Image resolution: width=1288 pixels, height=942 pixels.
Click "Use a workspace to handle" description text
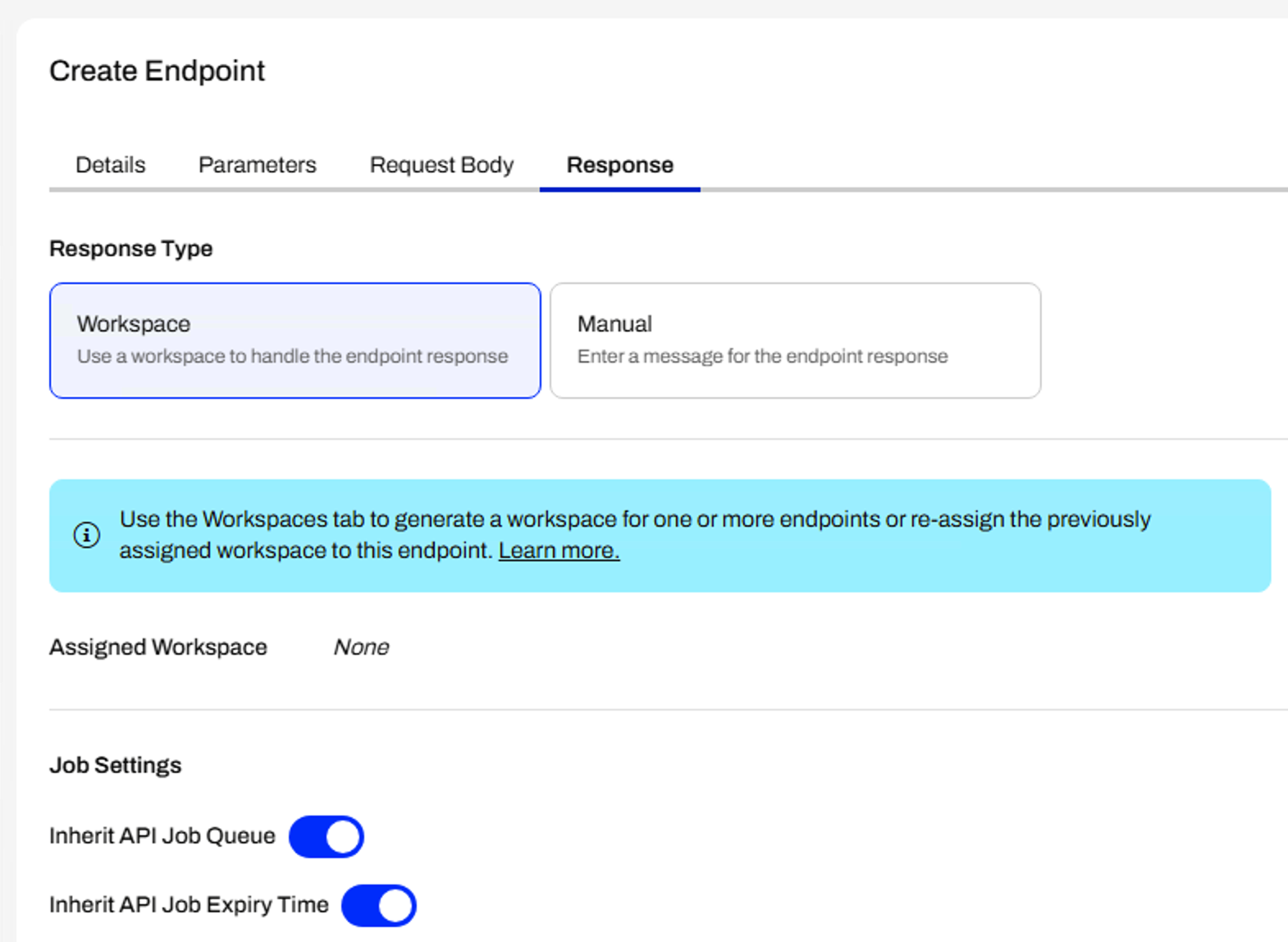pos(292,357)
